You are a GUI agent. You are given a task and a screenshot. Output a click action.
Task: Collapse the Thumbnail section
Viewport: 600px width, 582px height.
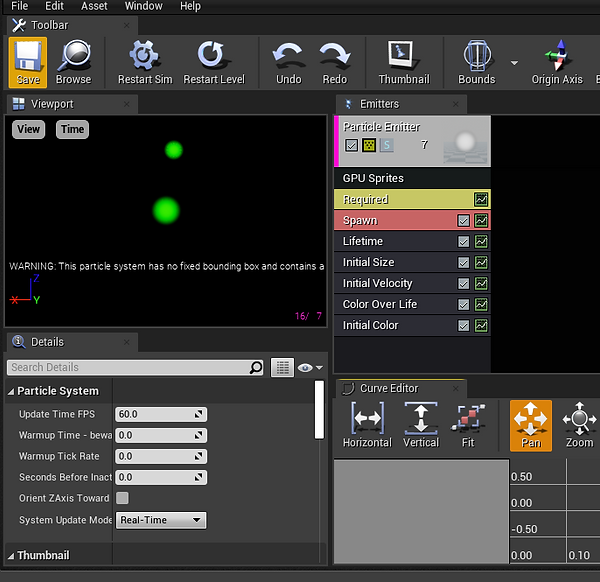[x=11, y=556]
